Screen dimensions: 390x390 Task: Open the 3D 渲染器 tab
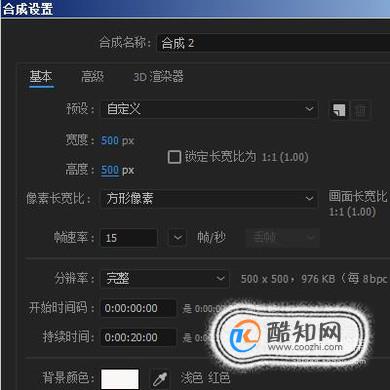point(159,77)
